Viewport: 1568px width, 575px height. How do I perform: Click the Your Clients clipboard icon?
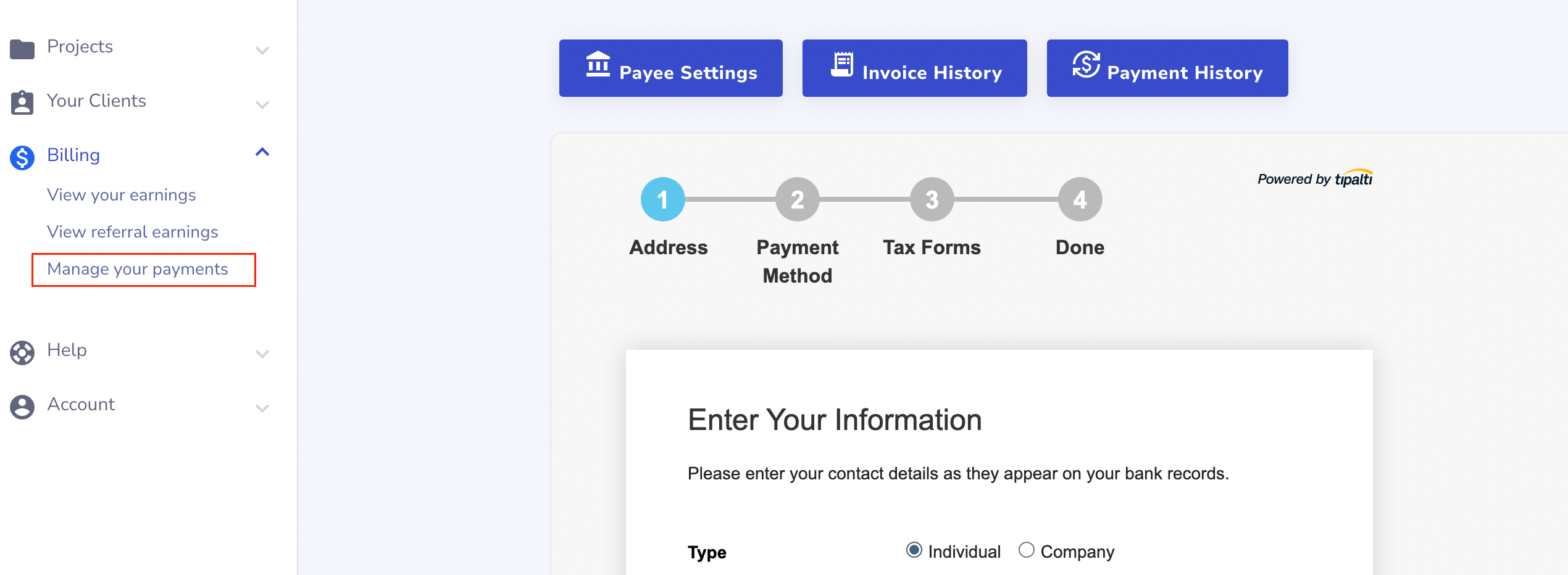[23, 101]
